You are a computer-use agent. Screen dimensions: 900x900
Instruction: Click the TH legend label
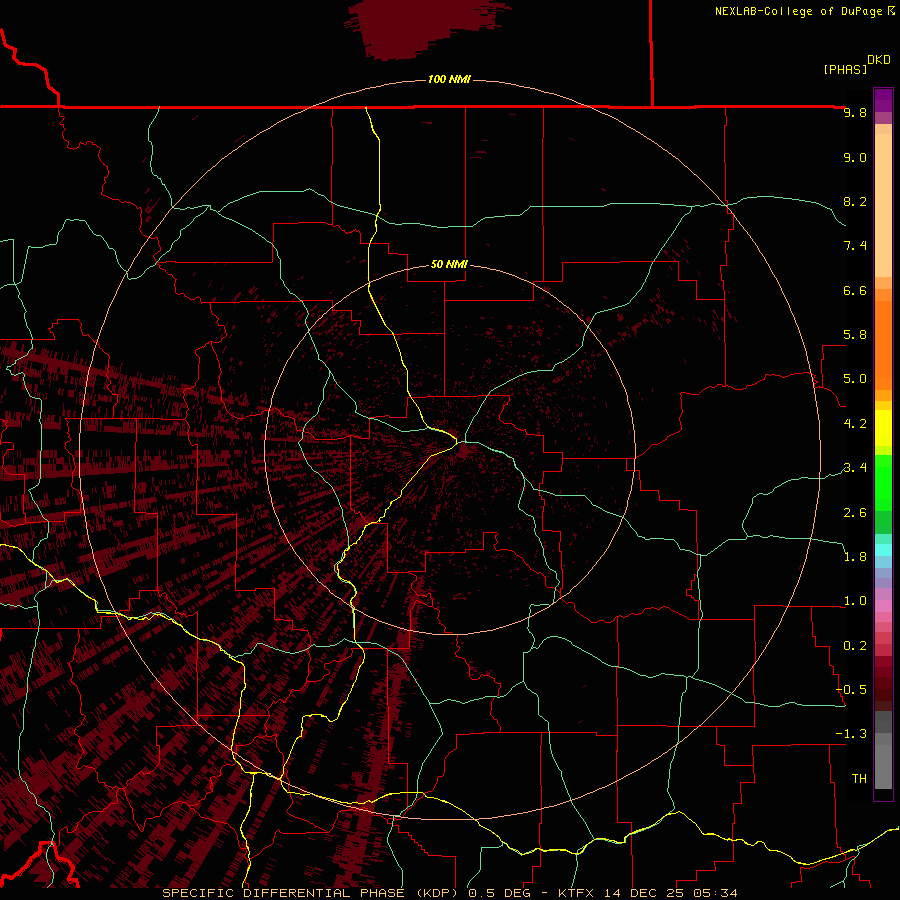pyautogui.click(x=859, y=779)
